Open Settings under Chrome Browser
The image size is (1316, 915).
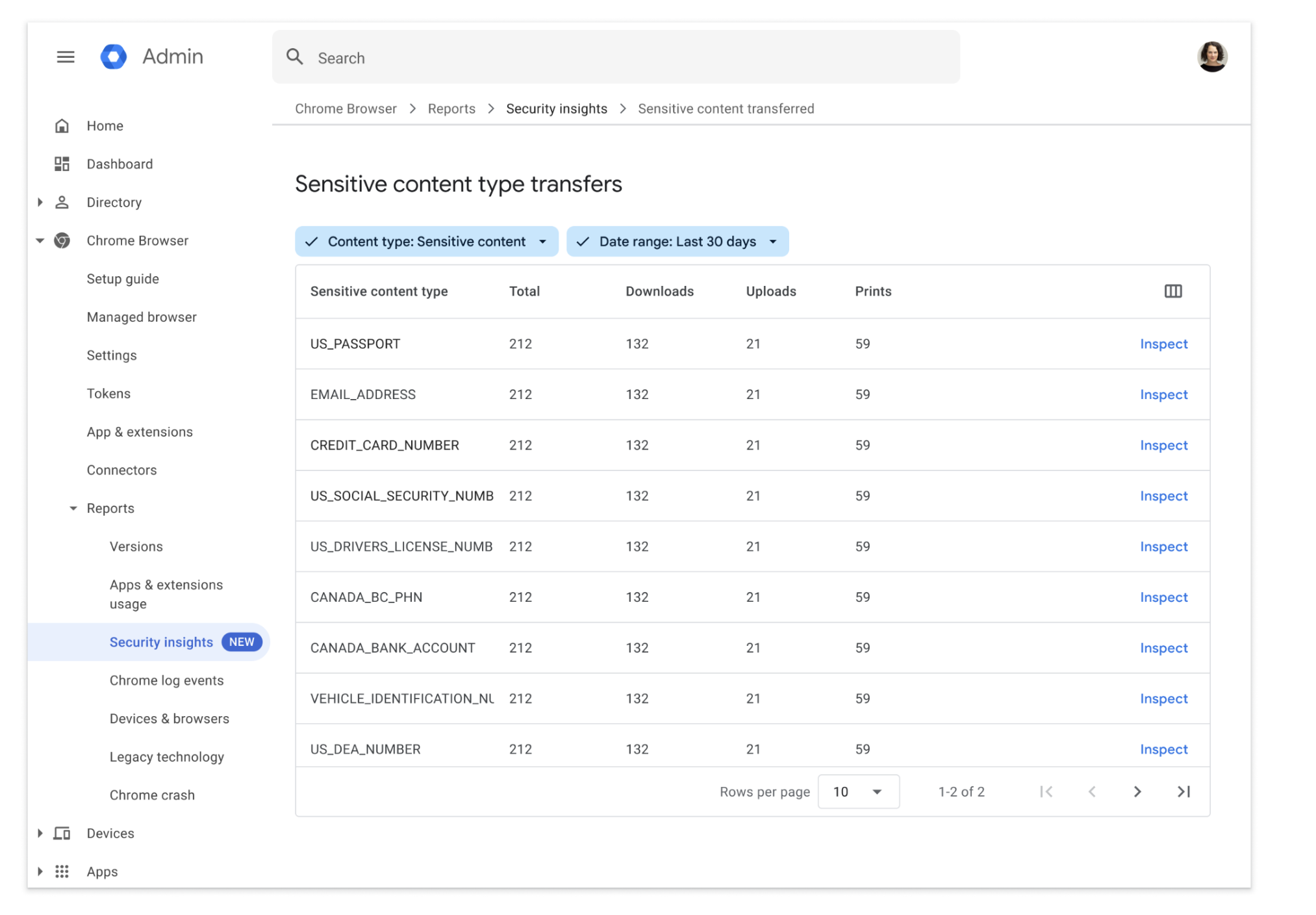(x=112, y=355)
